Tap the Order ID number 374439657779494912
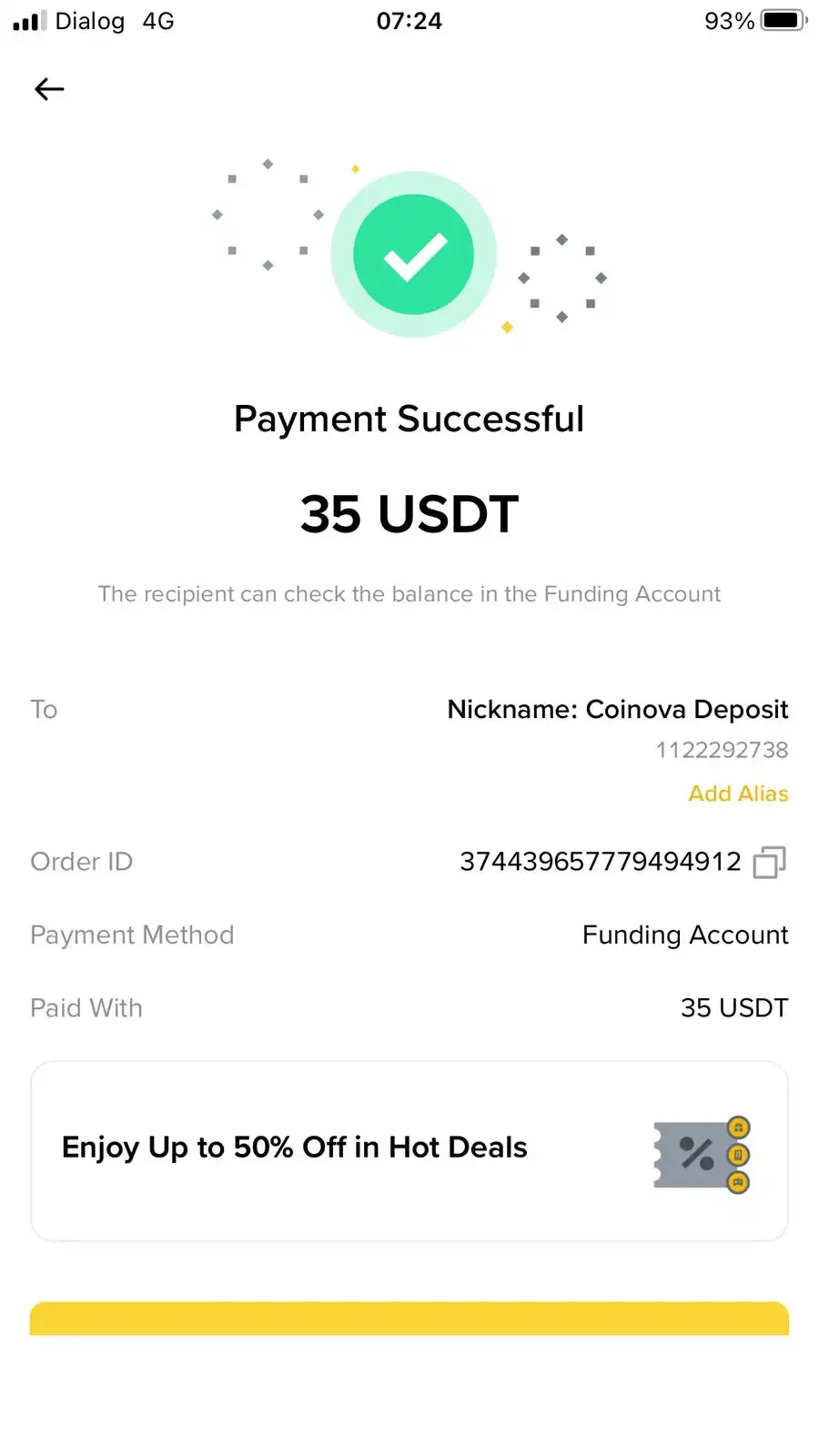Image resolution: width=819 pixels, height=1456 pixels. pyautogui.click(x=601, y=862)
